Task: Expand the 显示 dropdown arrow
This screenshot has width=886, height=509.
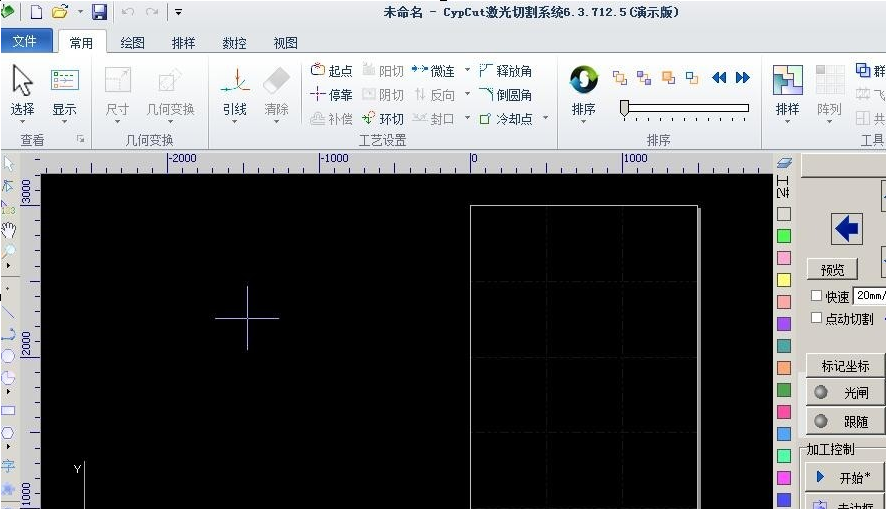Action: (64, 121)
